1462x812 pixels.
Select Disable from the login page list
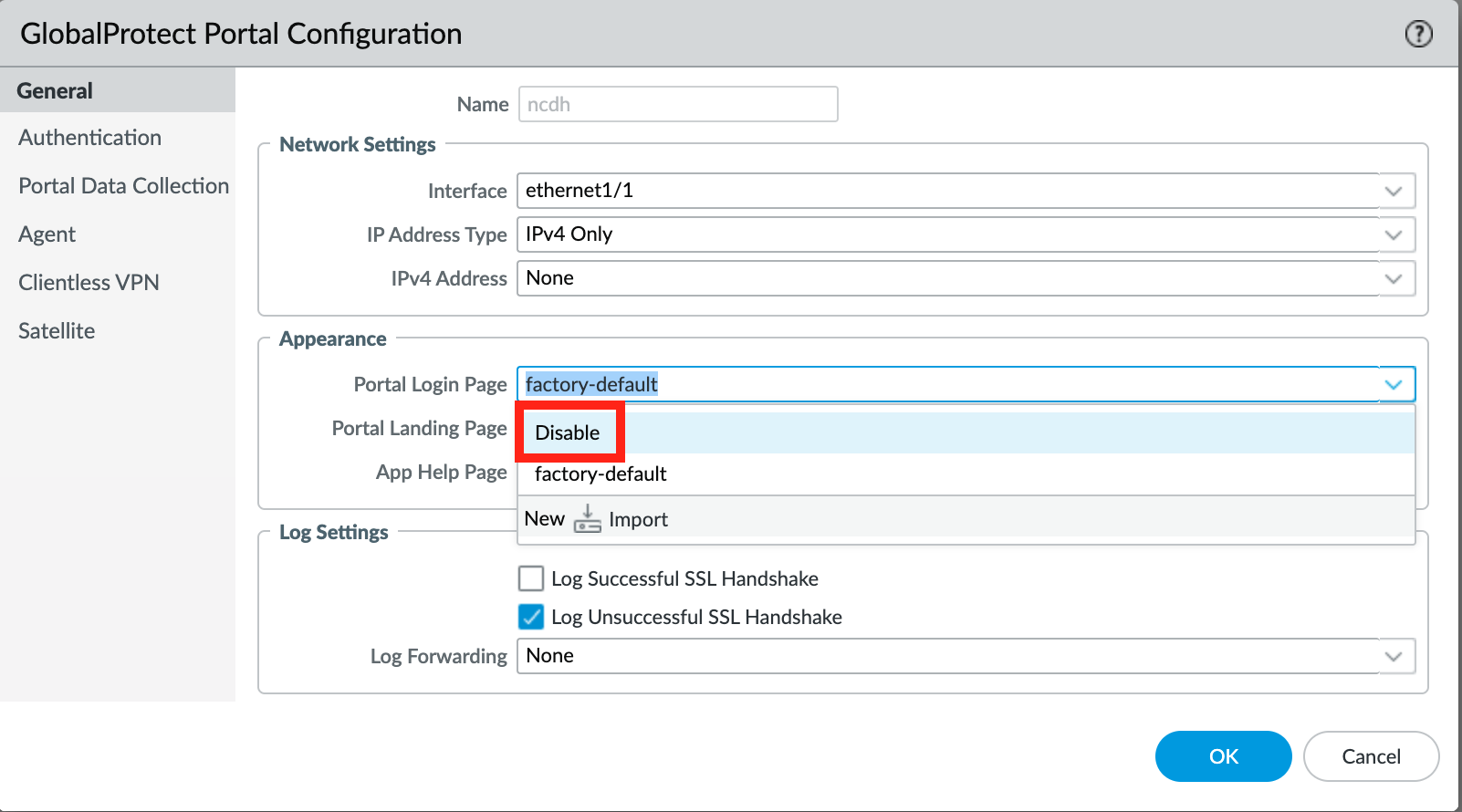point(966,432)
